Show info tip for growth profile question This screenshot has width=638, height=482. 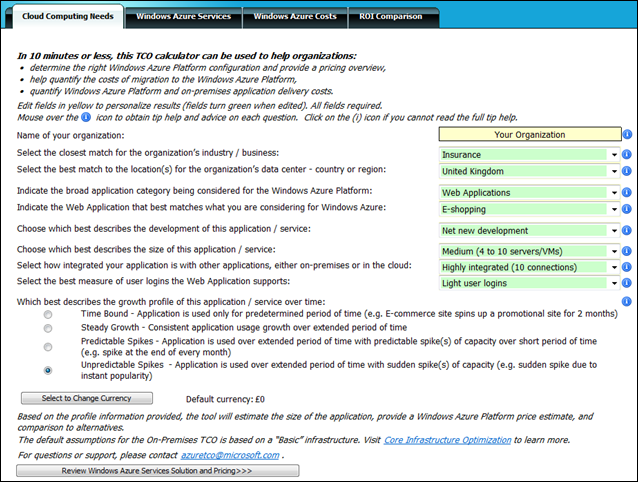click(x=627, y=302)
